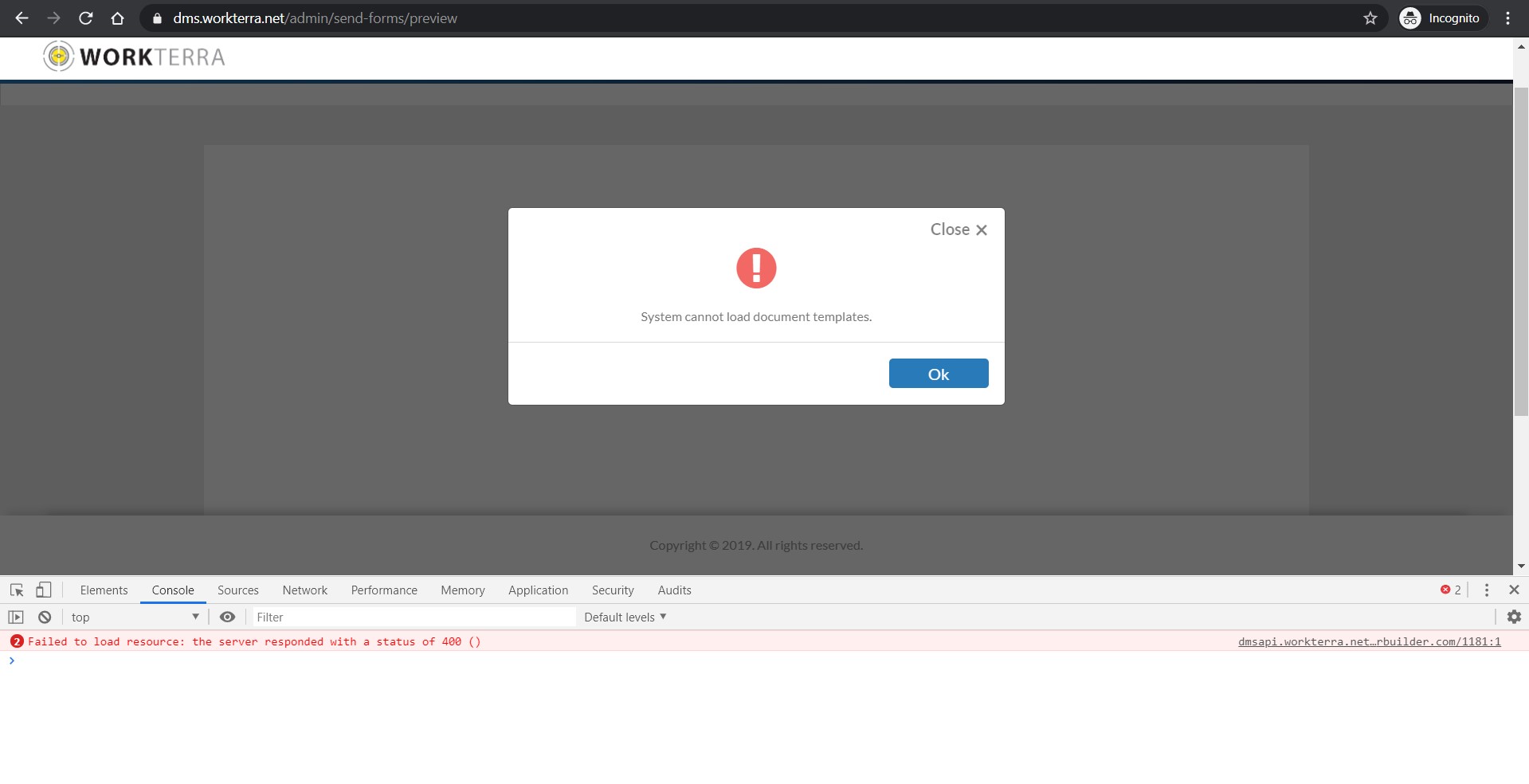Open the dmsapi.workterra.net error source link
The image size is (1529, 784).
(x=1369, y=641)
